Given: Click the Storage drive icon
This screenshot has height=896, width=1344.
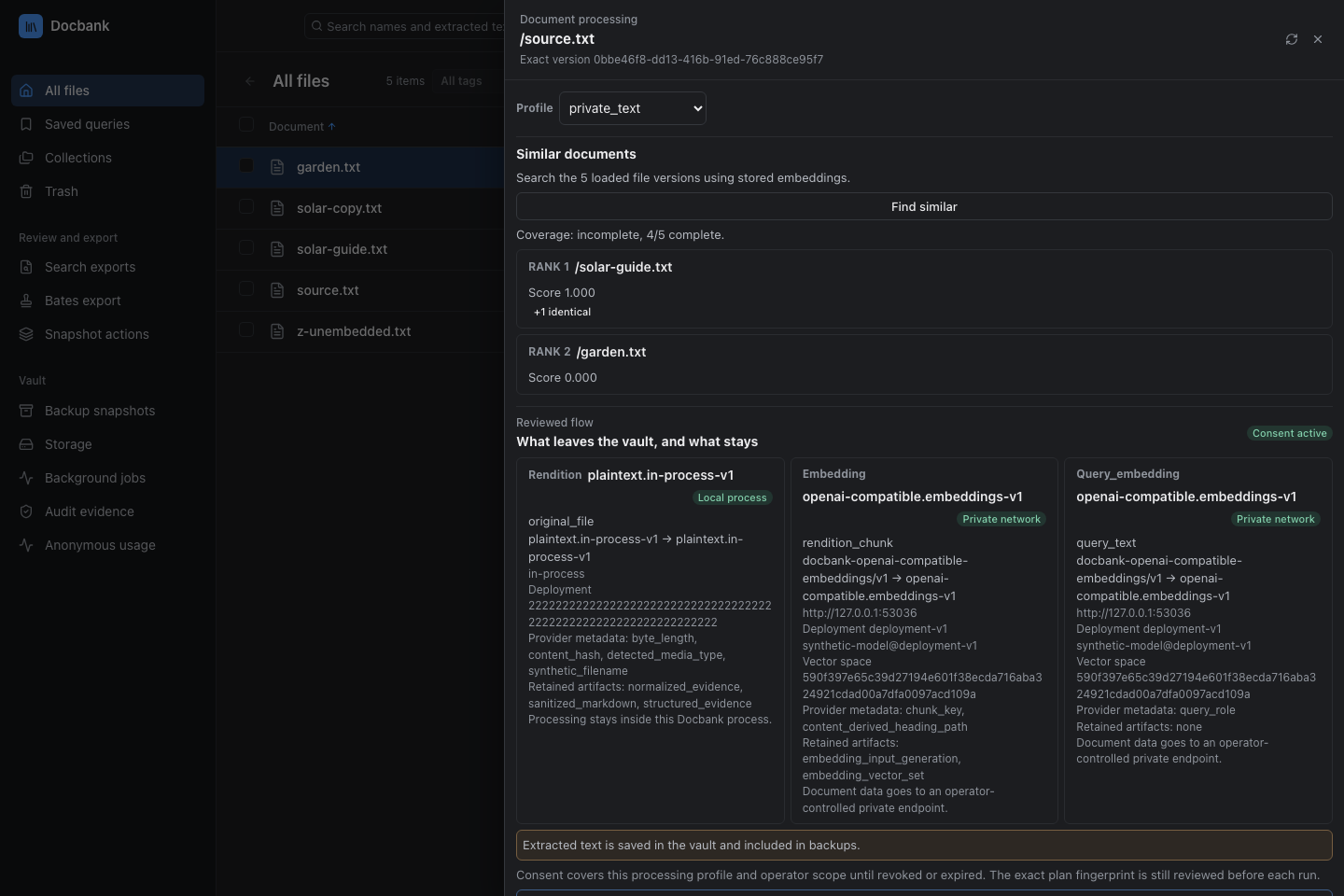Looking at the screenshot, I should (26, 444).
